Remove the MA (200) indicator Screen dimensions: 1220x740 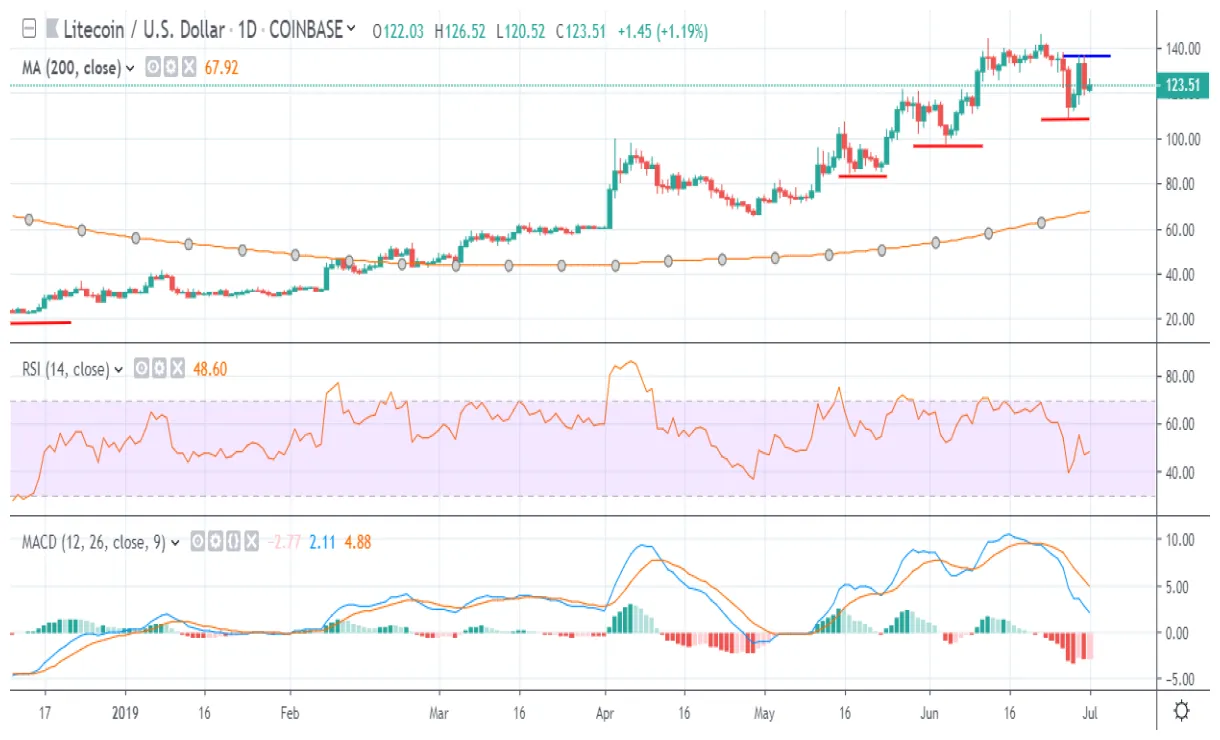click(x=188, y=67)
